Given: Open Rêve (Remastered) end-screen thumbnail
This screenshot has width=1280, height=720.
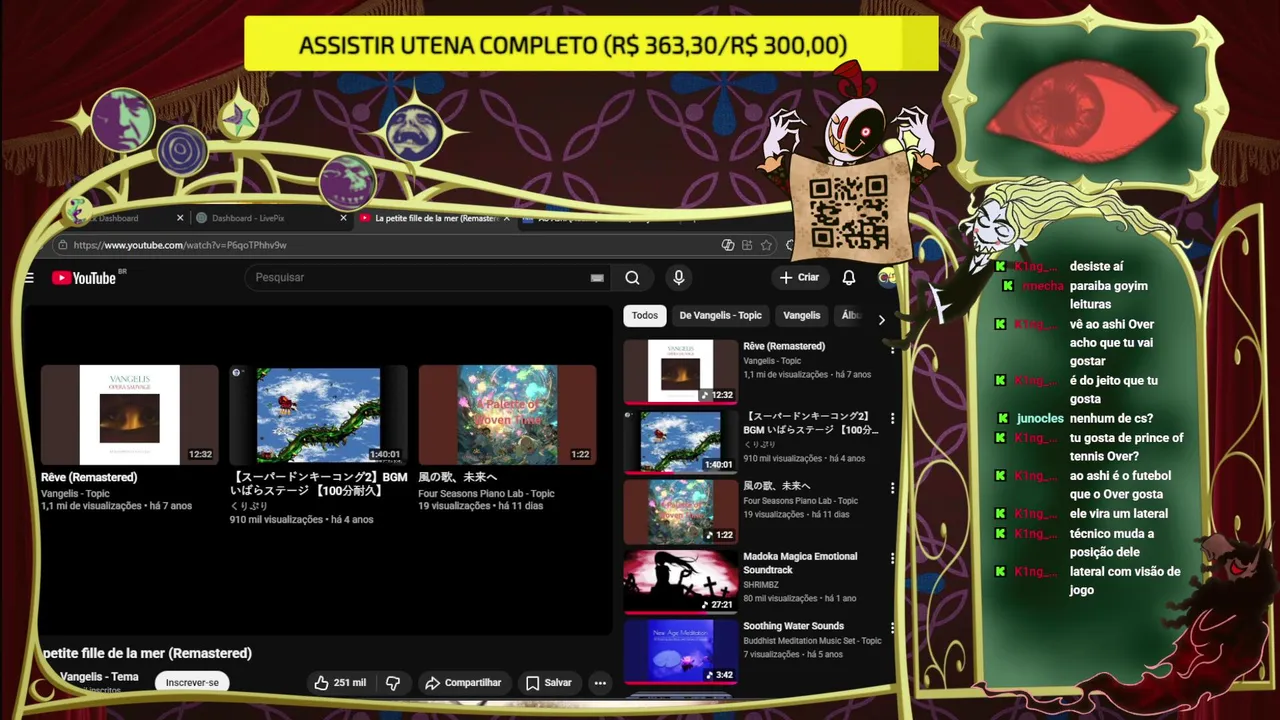Looking at the screenshot, I should click(129, 415).
